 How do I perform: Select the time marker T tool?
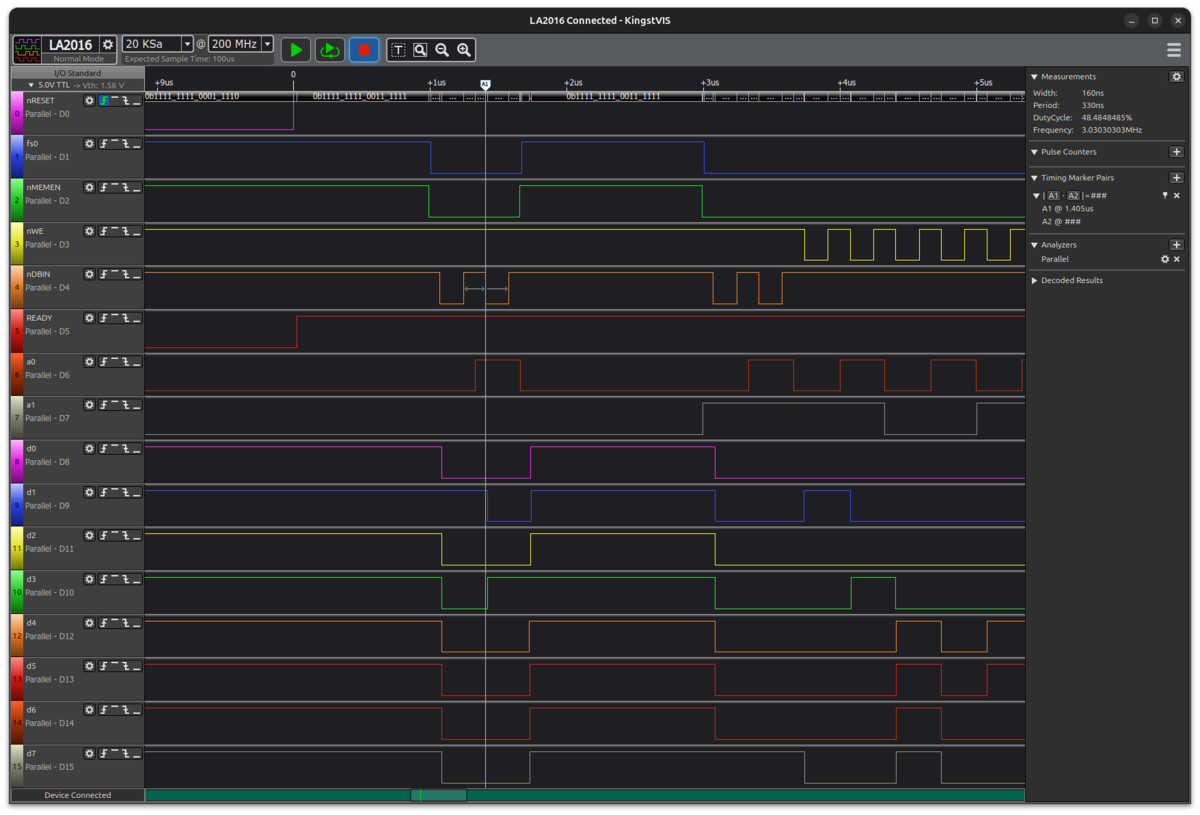click(x=398, y=49)
